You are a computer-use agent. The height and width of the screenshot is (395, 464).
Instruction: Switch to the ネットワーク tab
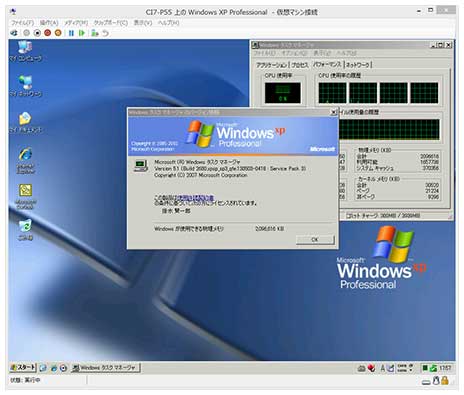point(358,65)
